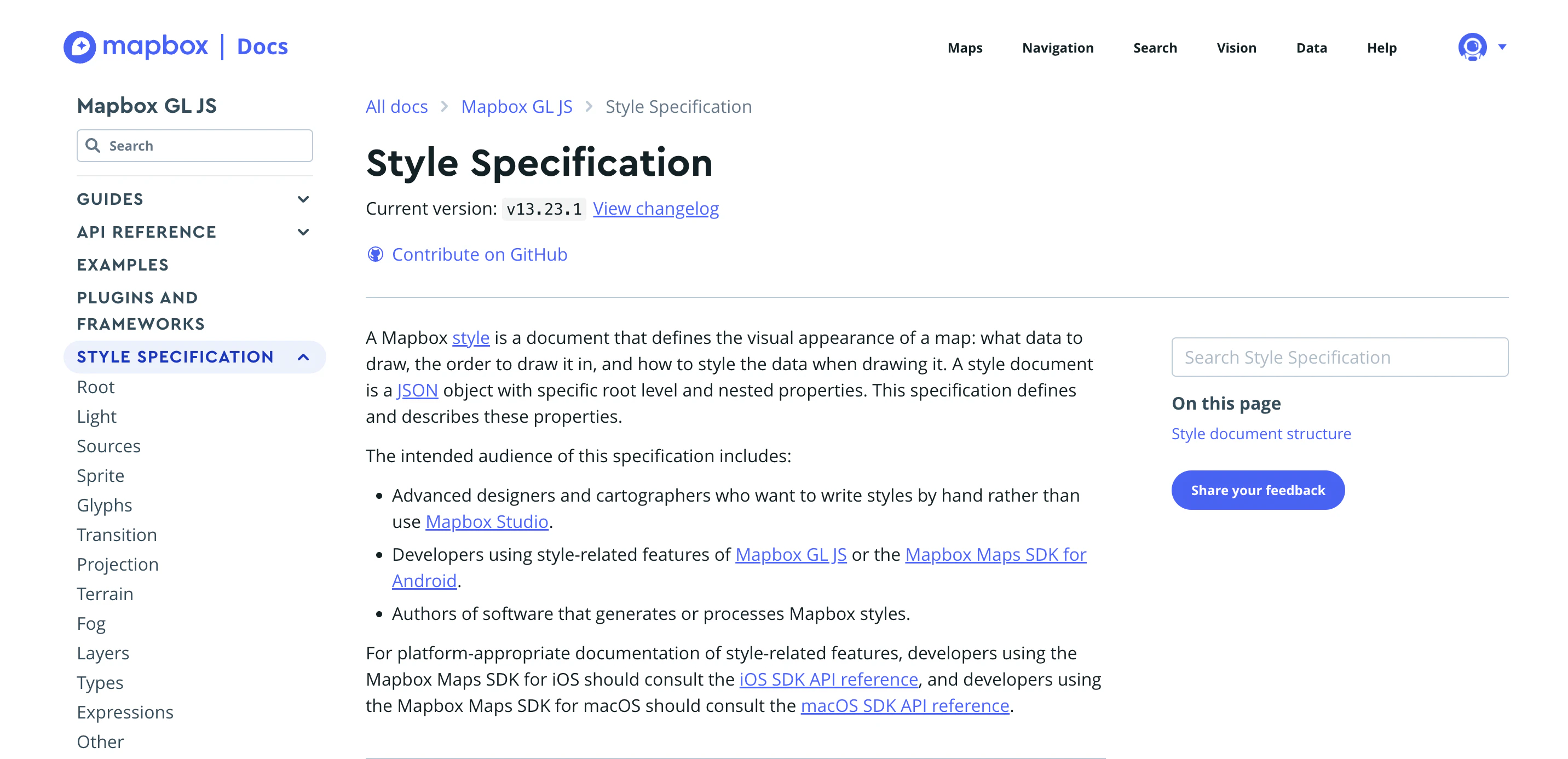Open the Layers sidebar item
Screen dimensions: 1568x759
point(103,653)
